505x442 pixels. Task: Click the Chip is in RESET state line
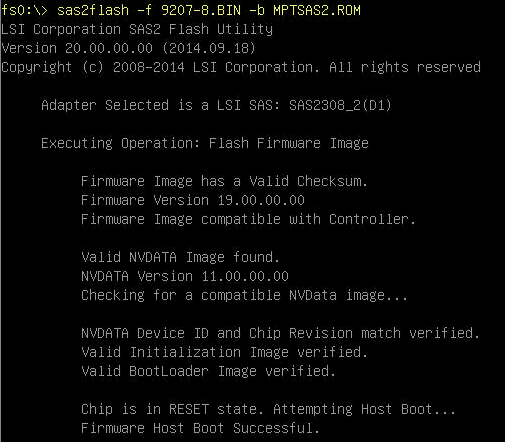click(x=268, y=409)
